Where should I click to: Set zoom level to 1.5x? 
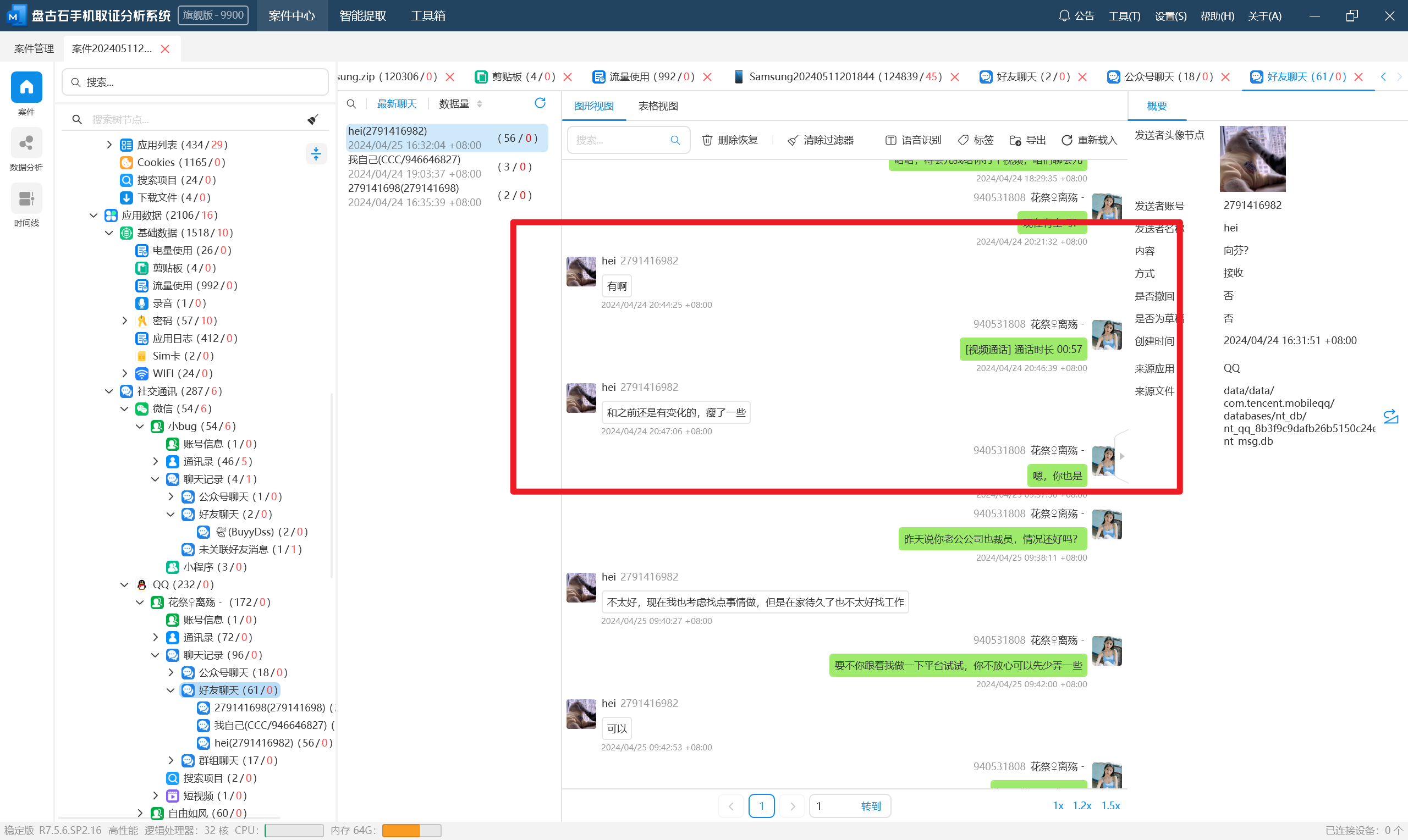tap(1110, 805)
